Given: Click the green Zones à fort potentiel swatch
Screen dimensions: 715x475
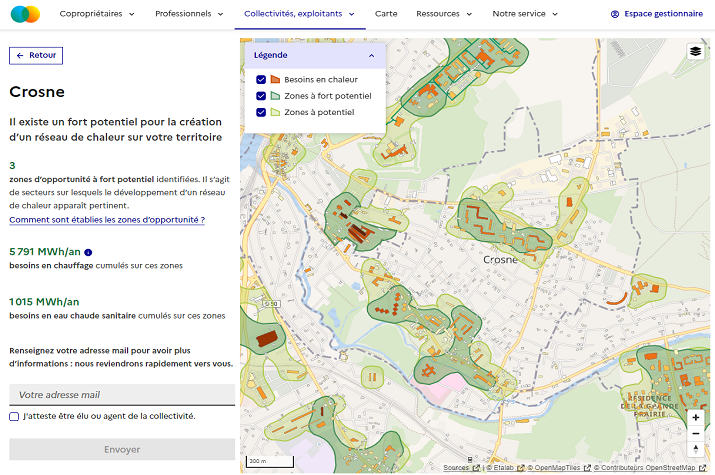Looking at the screenshot, I should (x=275, y=96).
